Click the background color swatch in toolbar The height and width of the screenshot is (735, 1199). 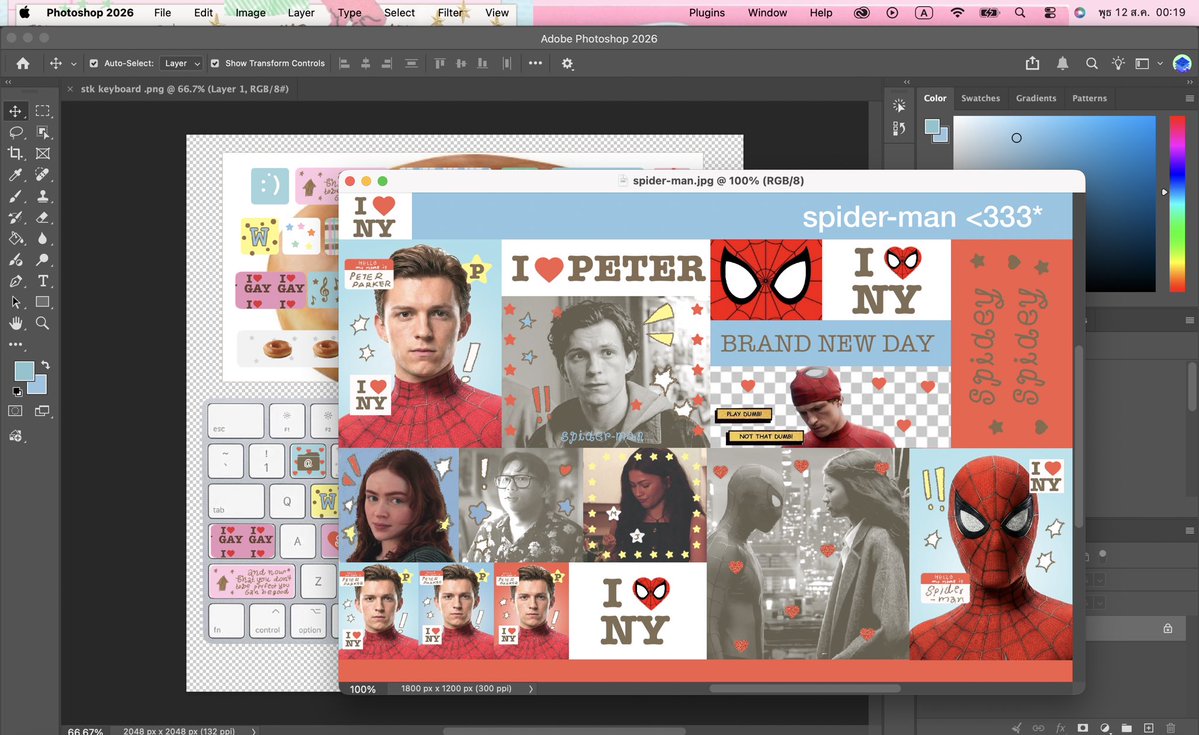pyautogui.click(x=40, y=386)
